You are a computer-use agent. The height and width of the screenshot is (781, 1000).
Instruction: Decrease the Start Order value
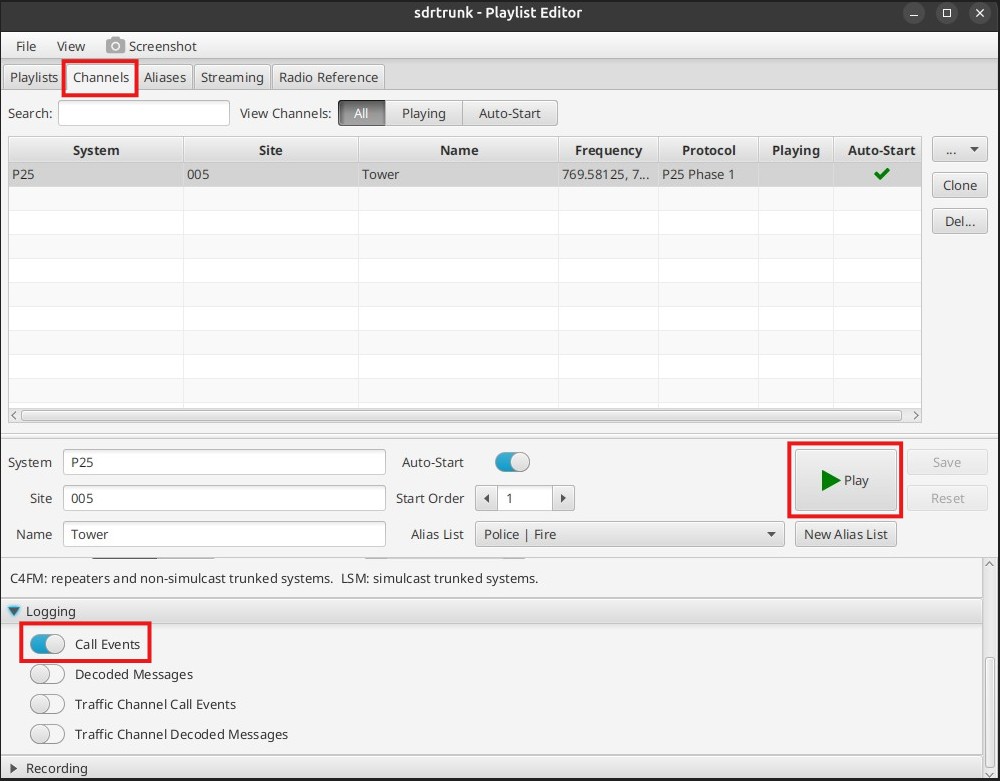pos(487,498)
